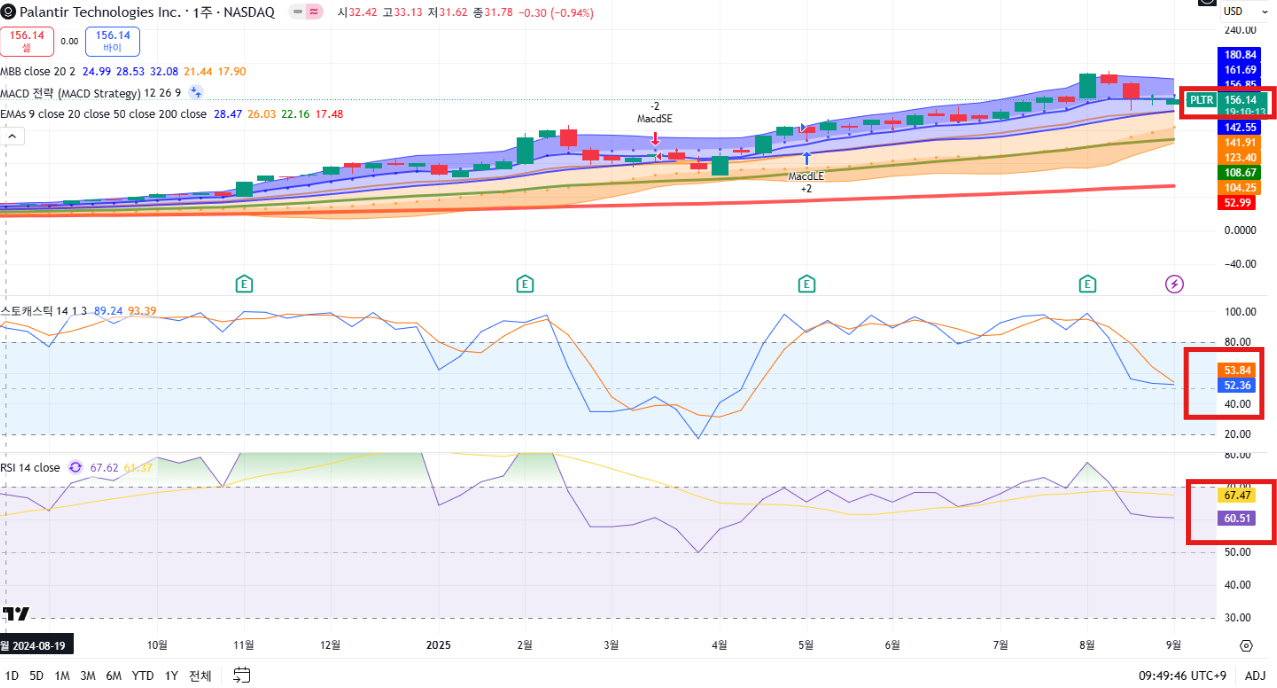
Task: Open the earnings marker near 5월
Action: [807, 284]
